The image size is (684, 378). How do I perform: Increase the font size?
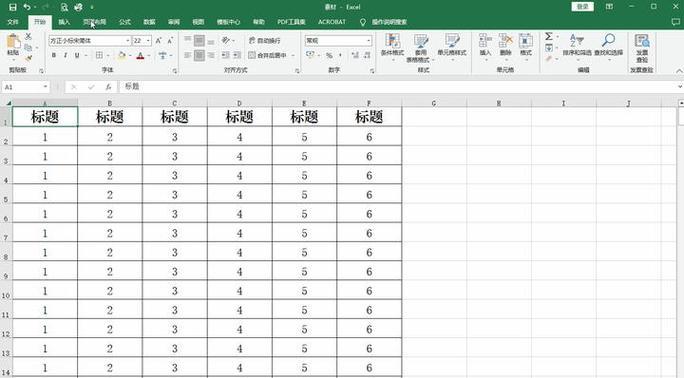click(159, 41)
